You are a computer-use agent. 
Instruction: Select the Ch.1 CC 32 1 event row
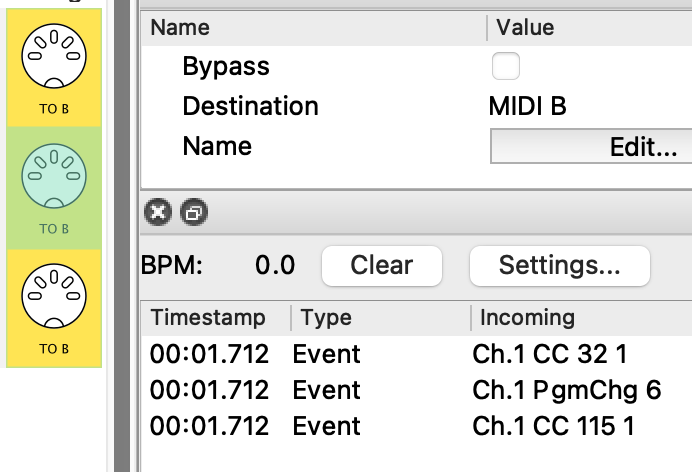coord(553,354)
